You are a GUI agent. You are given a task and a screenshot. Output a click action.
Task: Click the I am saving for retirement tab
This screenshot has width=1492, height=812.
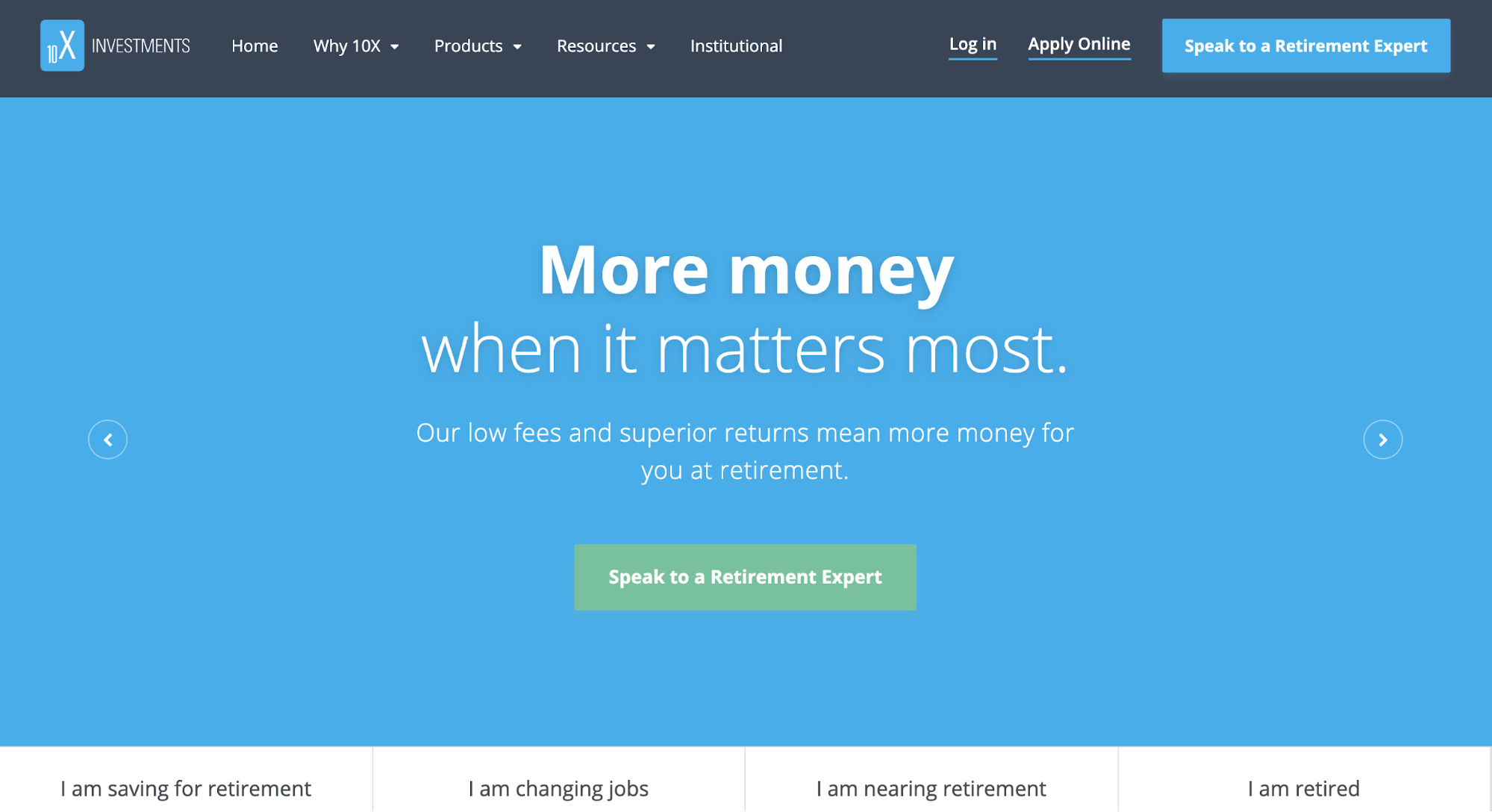186,785
